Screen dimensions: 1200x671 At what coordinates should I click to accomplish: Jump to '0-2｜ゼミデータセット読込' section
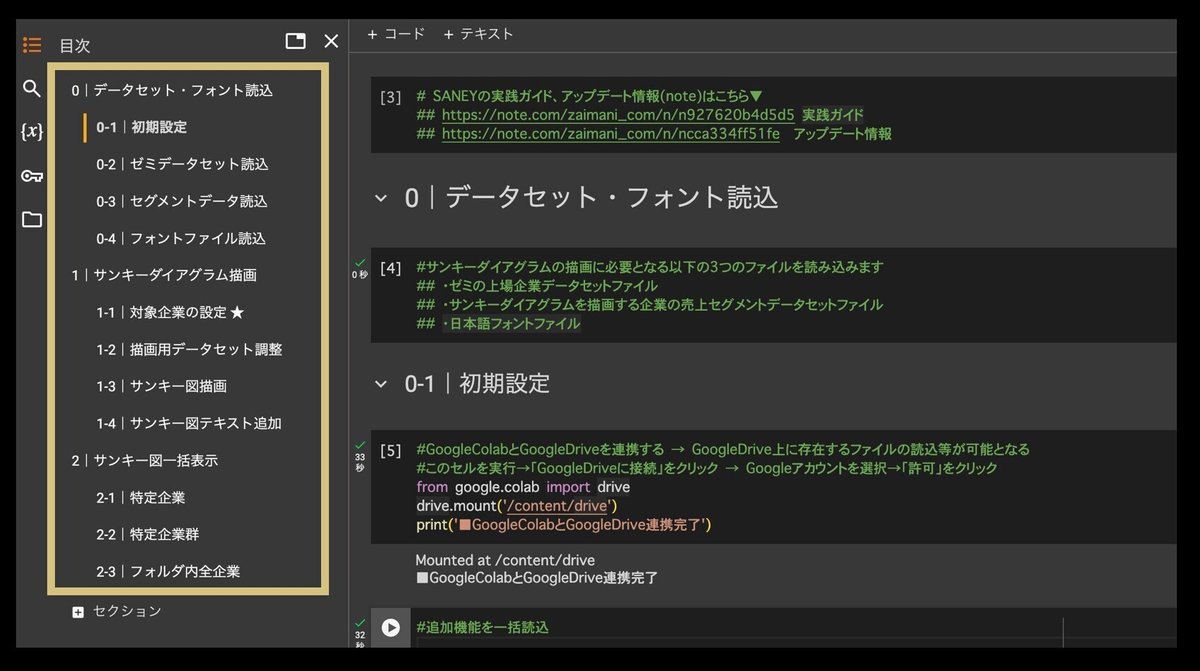[x=182, y=164]
